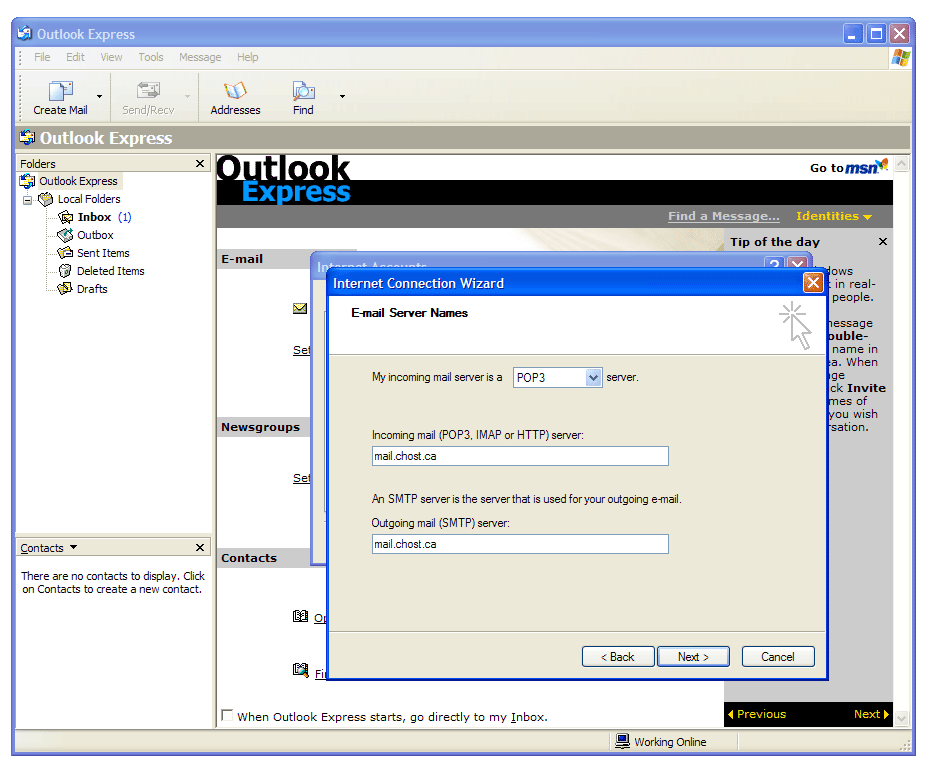Open the incoming server type dropdown
The height and width of the screenshot is (781, 931).
click(593, 378)
